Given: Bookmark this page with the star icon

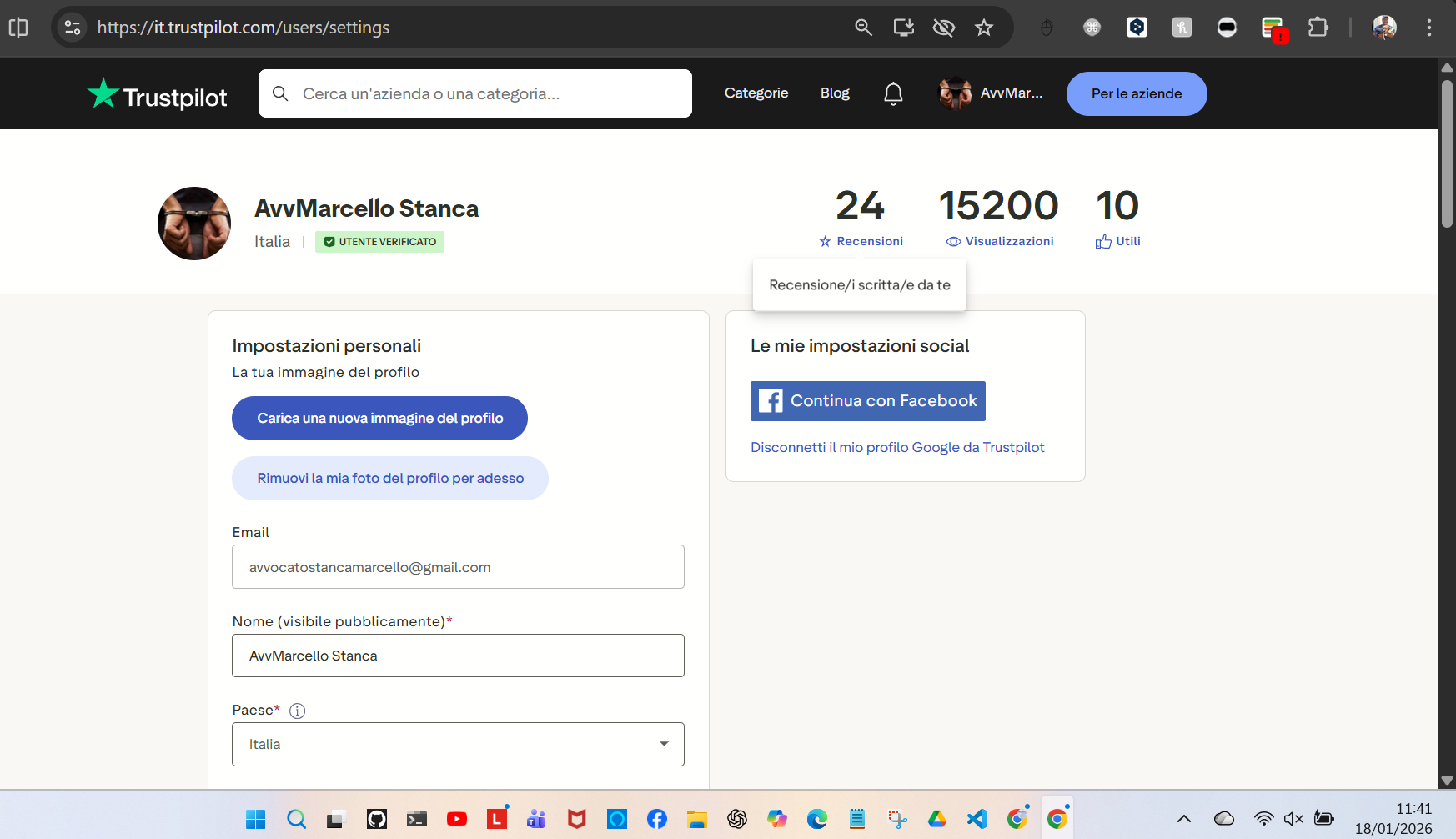Looking at the screenshot, I should 984,27.
